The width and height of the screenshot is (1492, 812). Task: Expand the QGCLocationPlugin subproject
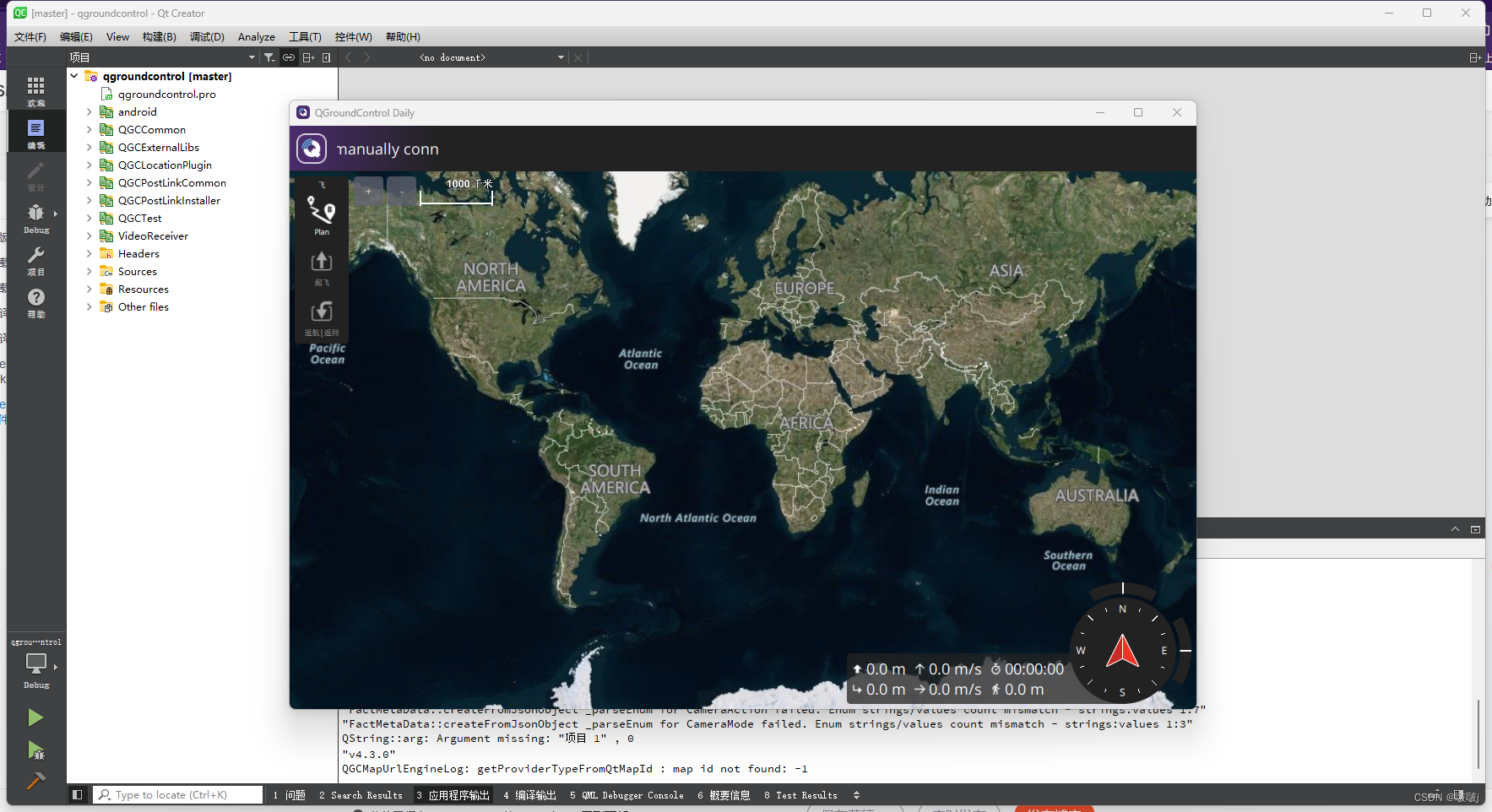[89, 165]
